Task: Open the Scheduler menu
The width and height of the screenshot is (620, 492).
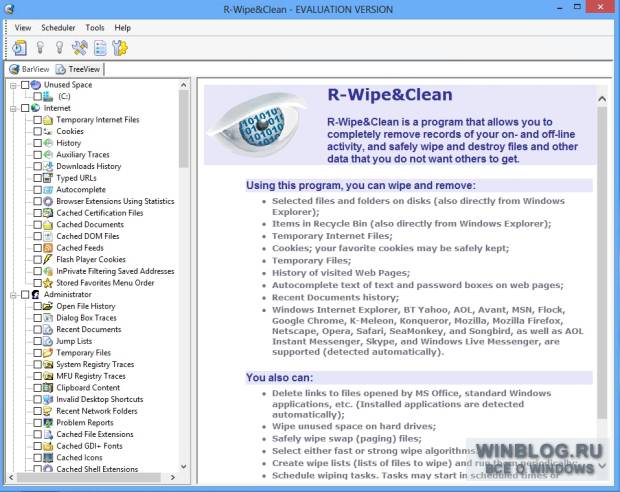Action: tap(58, 28)
